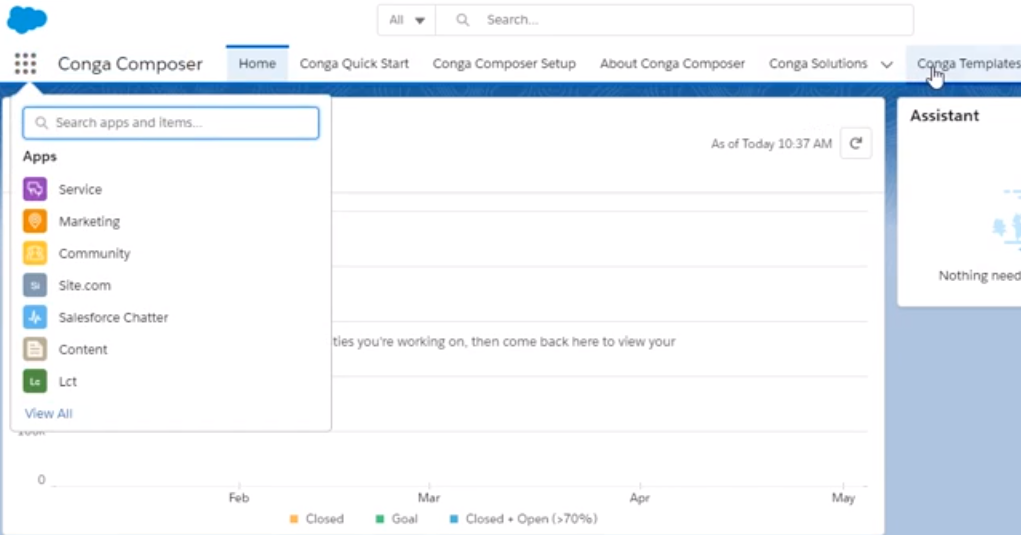Image resolution: width=1021 pixels, height=535 pixels.
Task: Open the App Launcher grid icon
Action: pyautogui.click(x=25, y=64)
